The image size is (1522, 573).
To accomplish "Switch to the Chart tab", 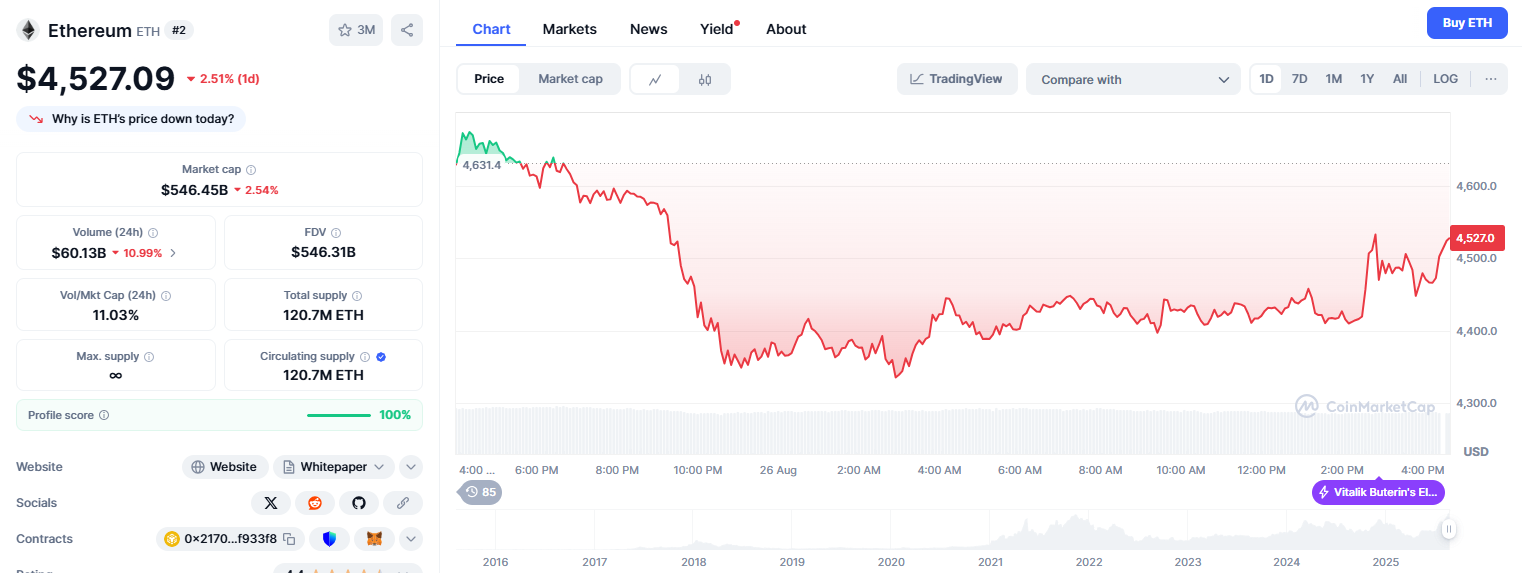I will point(491,29).
